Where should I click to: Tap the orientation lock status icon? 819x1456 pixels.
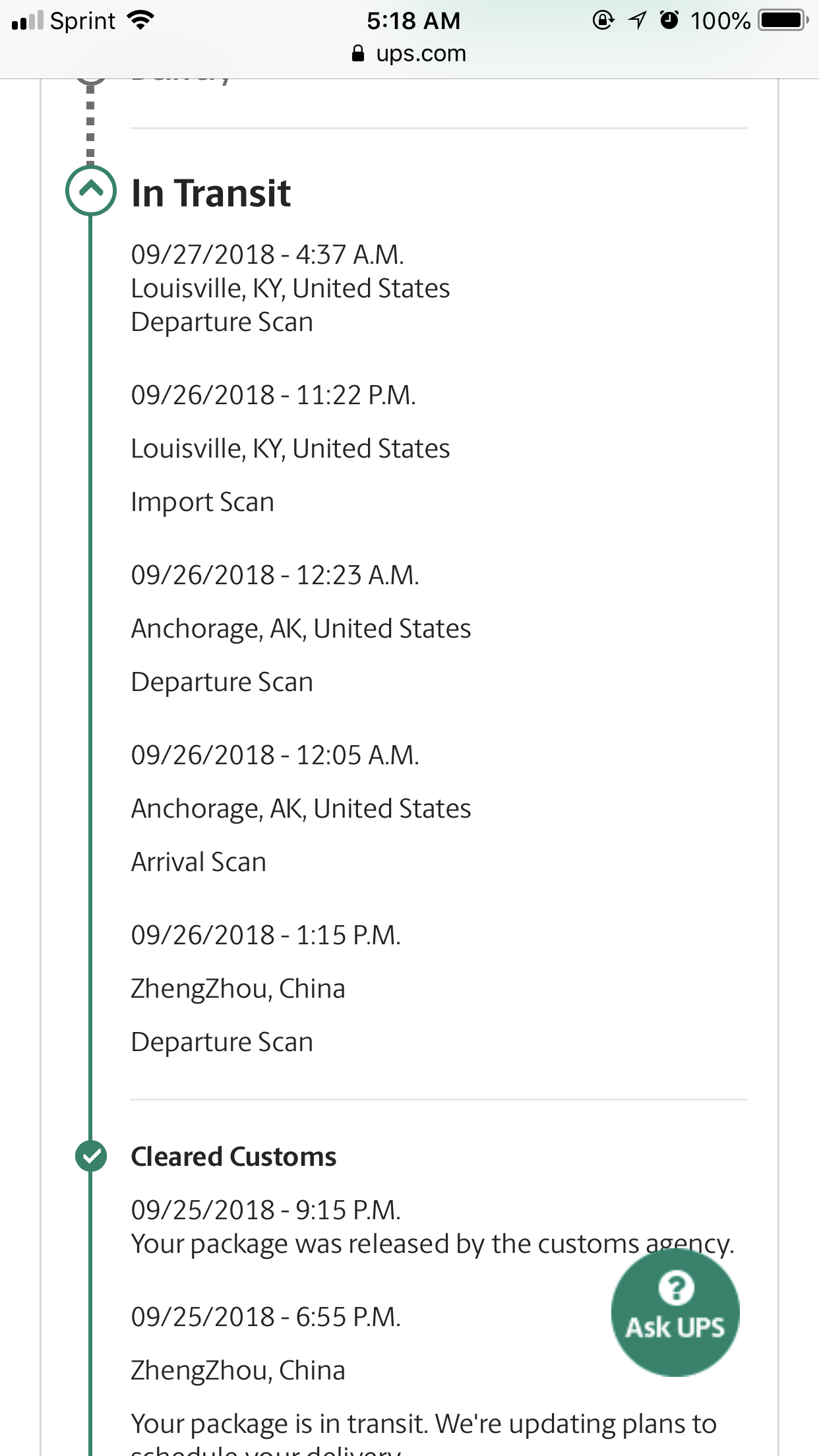click(603, 20)
